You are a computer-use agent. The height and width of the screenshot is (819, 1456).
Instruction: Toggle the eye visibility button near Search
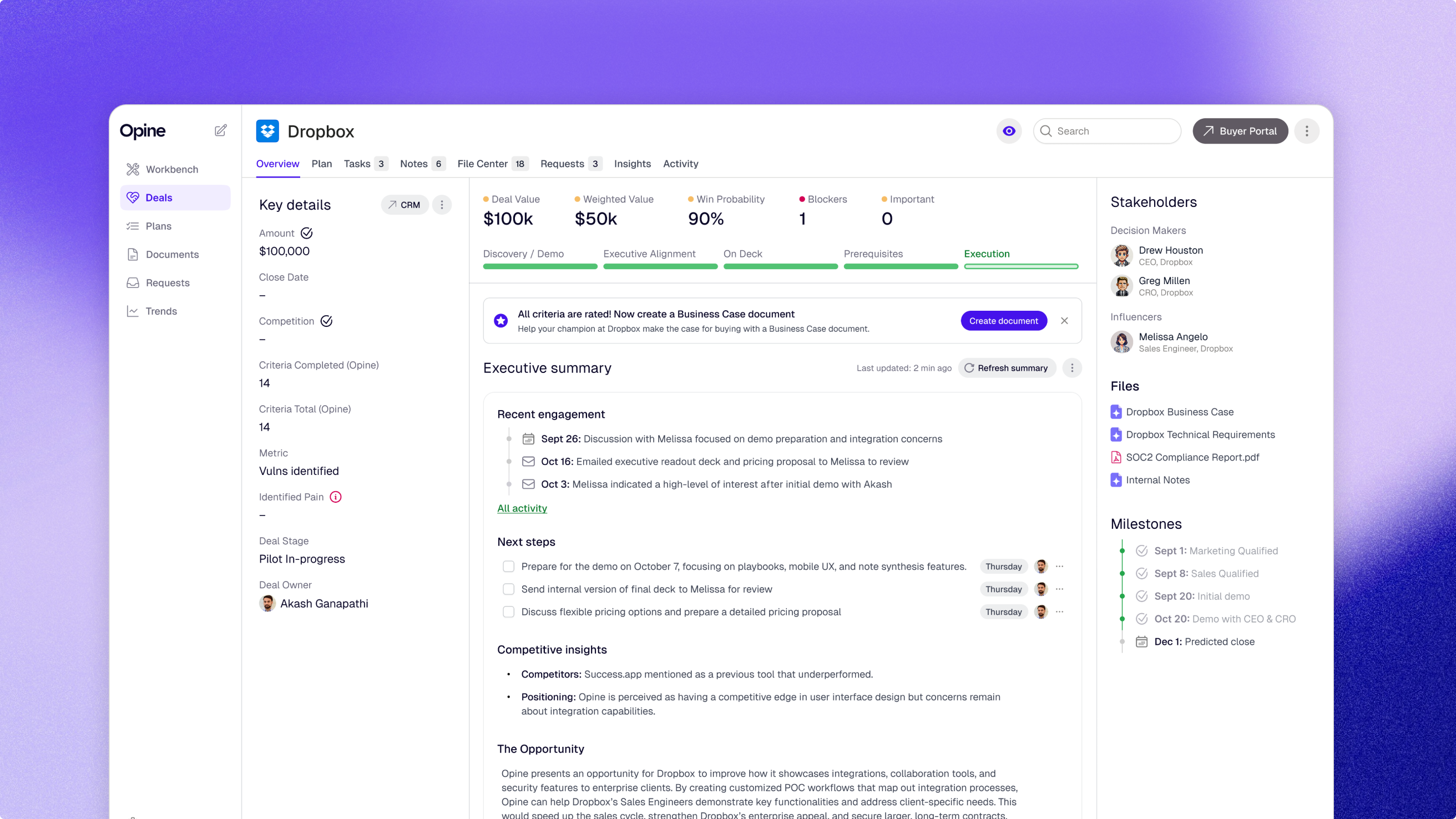(1009, 131)
